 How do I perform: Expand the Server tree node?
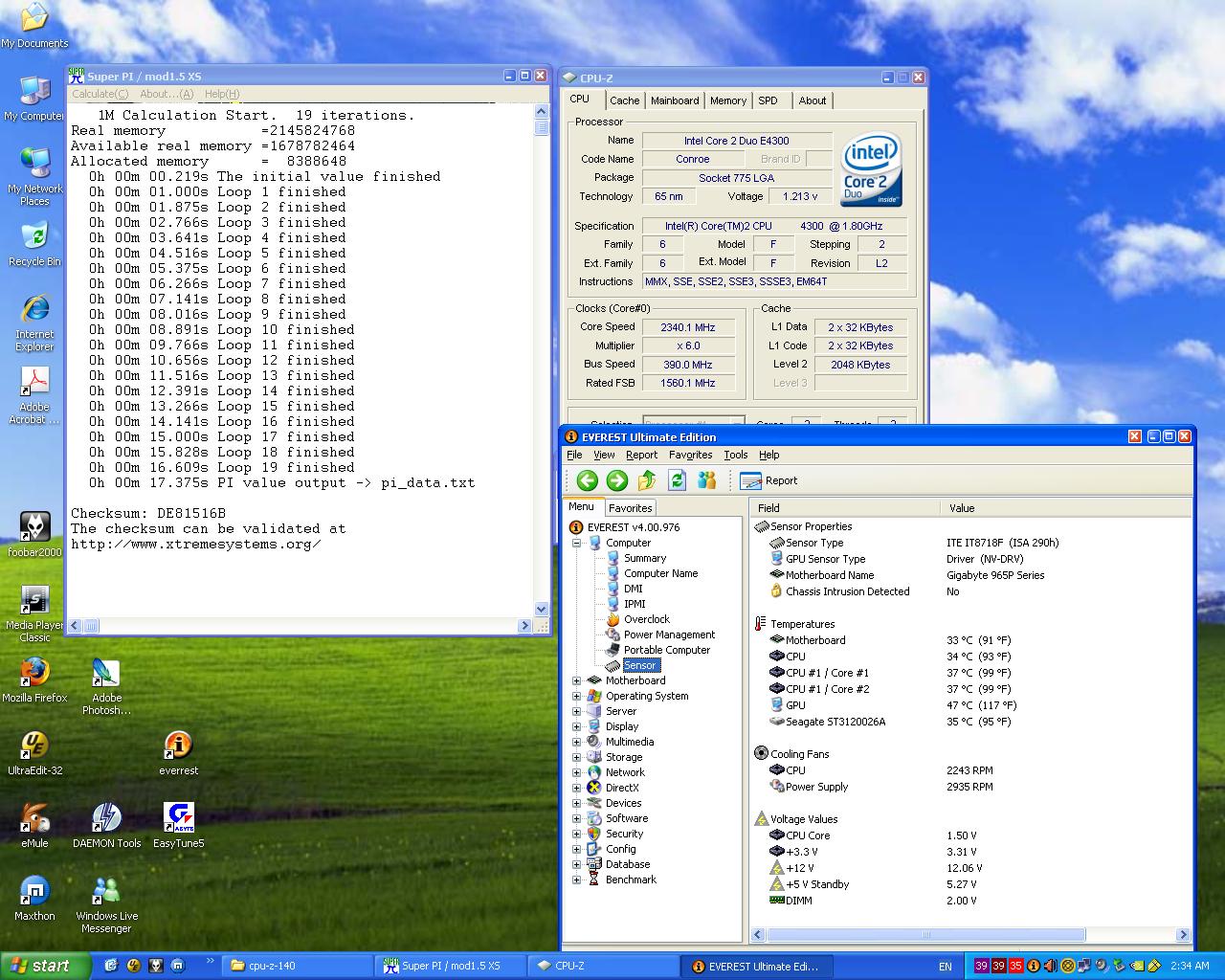(577, 711)
